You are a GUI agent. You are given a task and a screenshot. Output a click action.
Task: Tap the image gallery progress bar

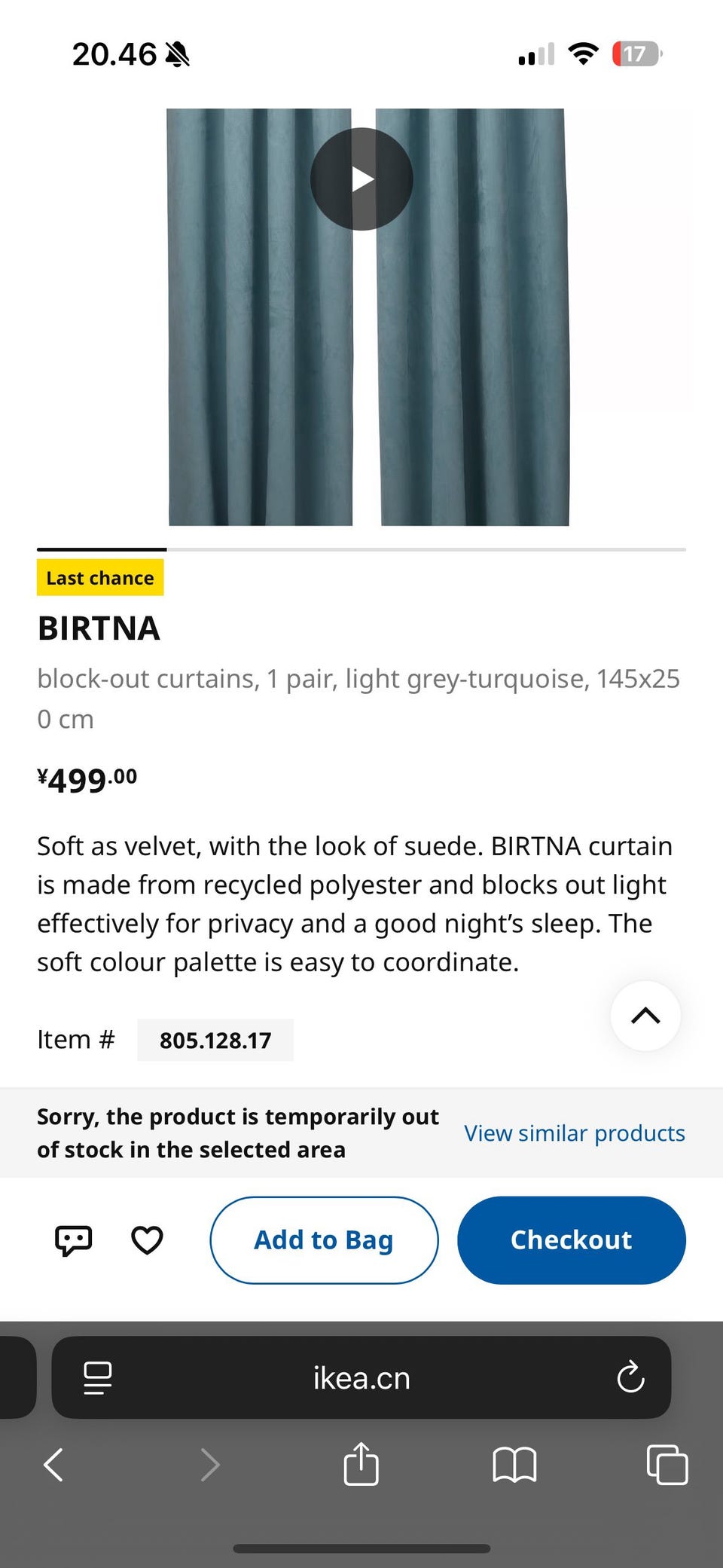(361, 550)
